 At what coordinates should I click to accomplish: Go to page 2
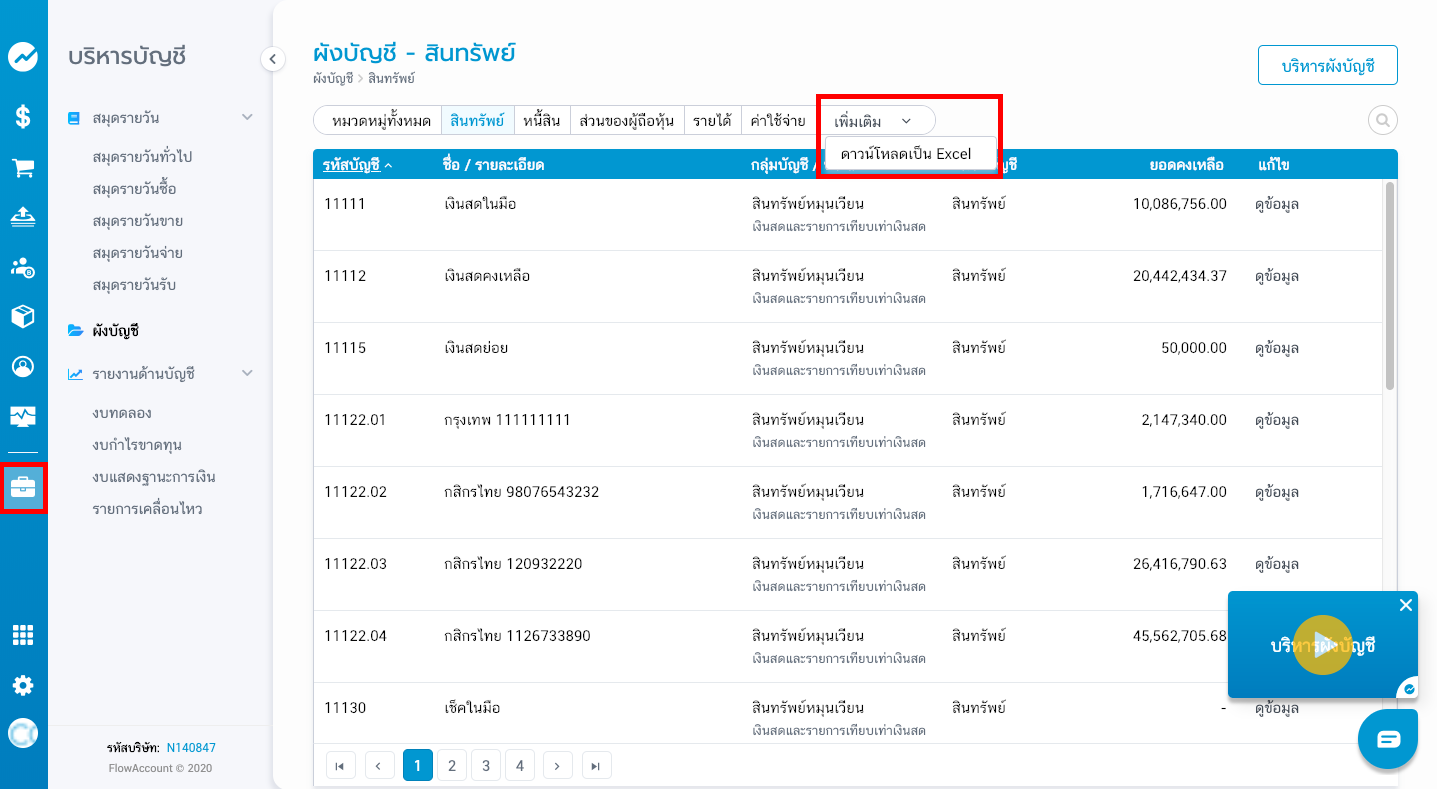click(x=452, y=766)
